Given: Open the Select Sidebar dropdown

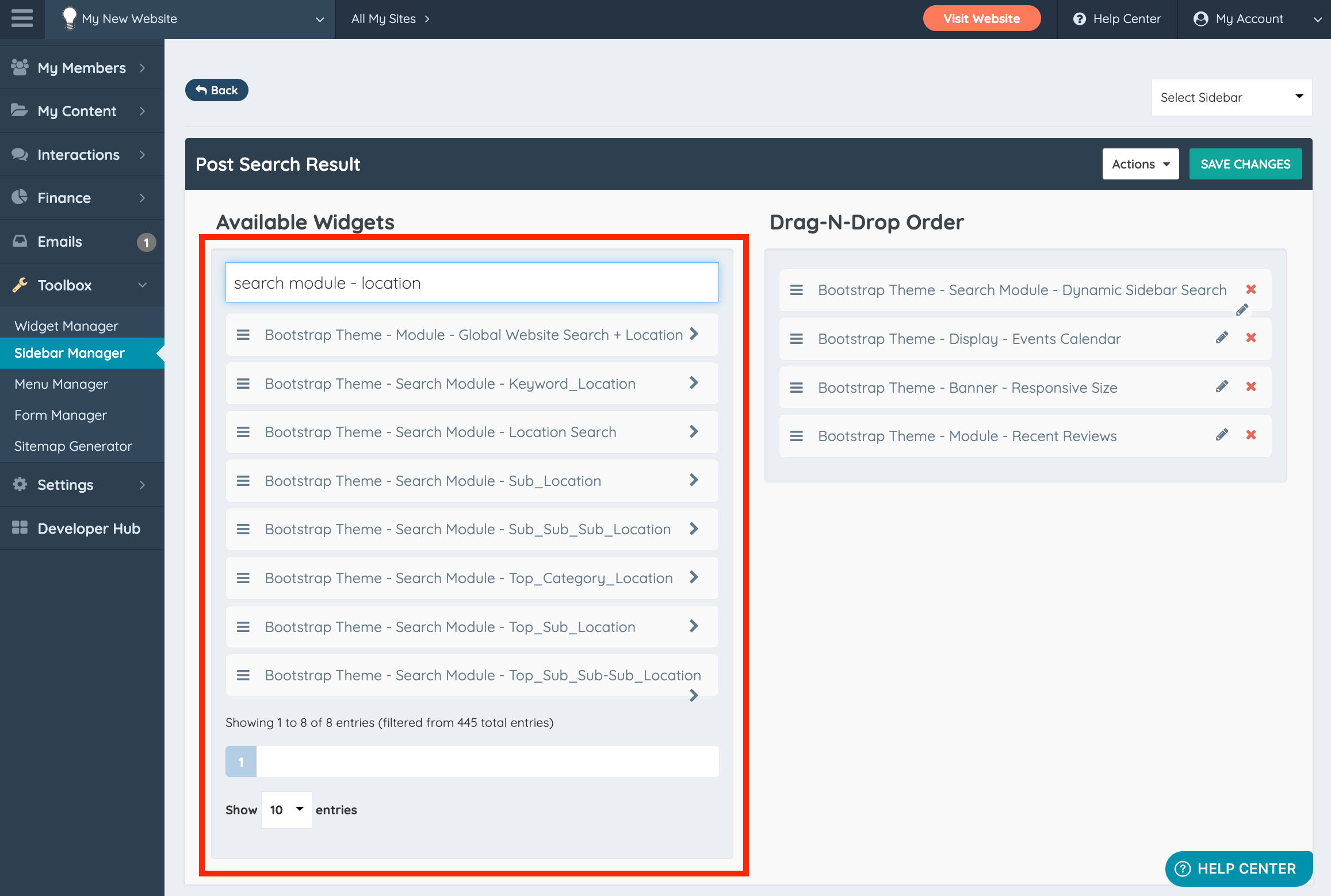Looking at the screenshot, I should [1231, 97].
